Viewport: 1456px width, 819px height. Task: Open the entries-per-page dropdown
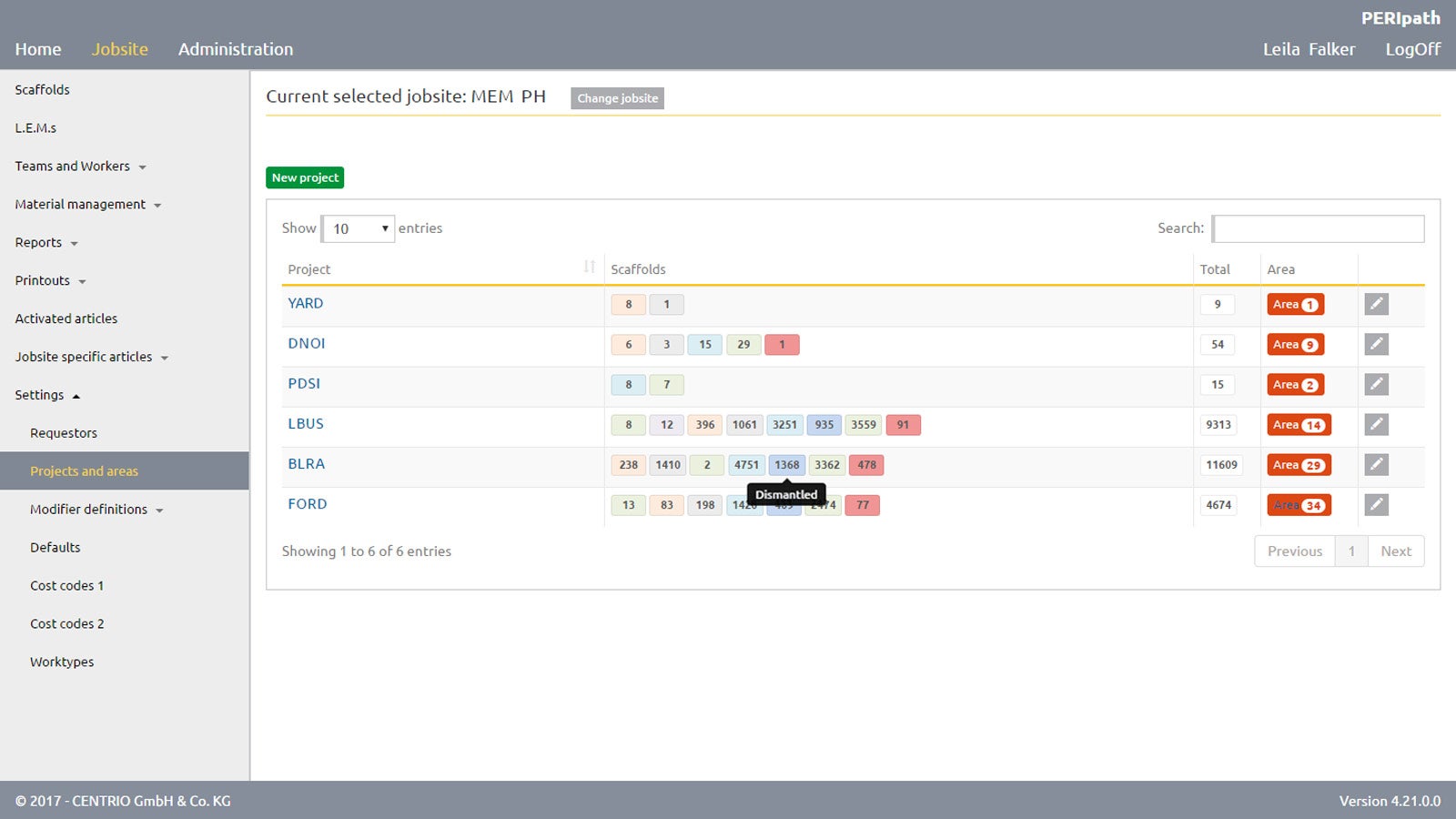click(x=359, y=228)
